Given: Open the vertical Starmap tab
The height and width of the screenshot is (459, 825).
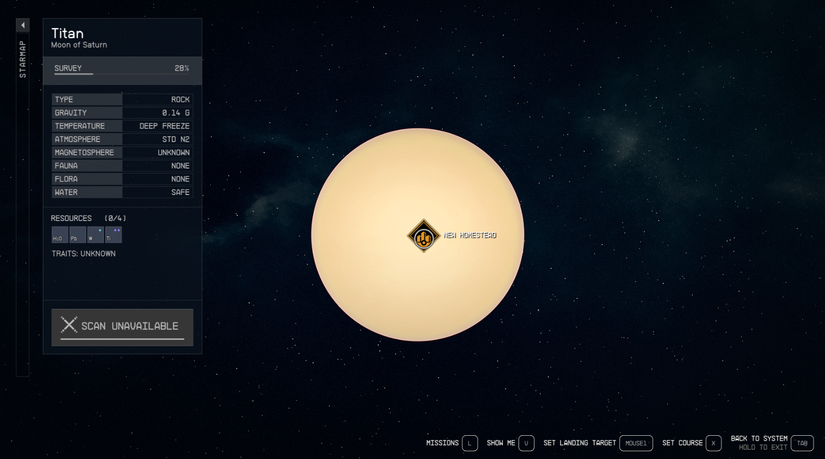Looking at the screenshot, I should (x=23, y=60).
